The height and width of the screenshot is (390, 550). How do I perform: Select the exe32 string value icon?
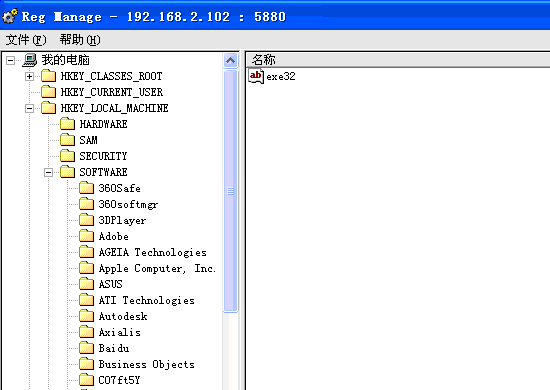(256, 76)
